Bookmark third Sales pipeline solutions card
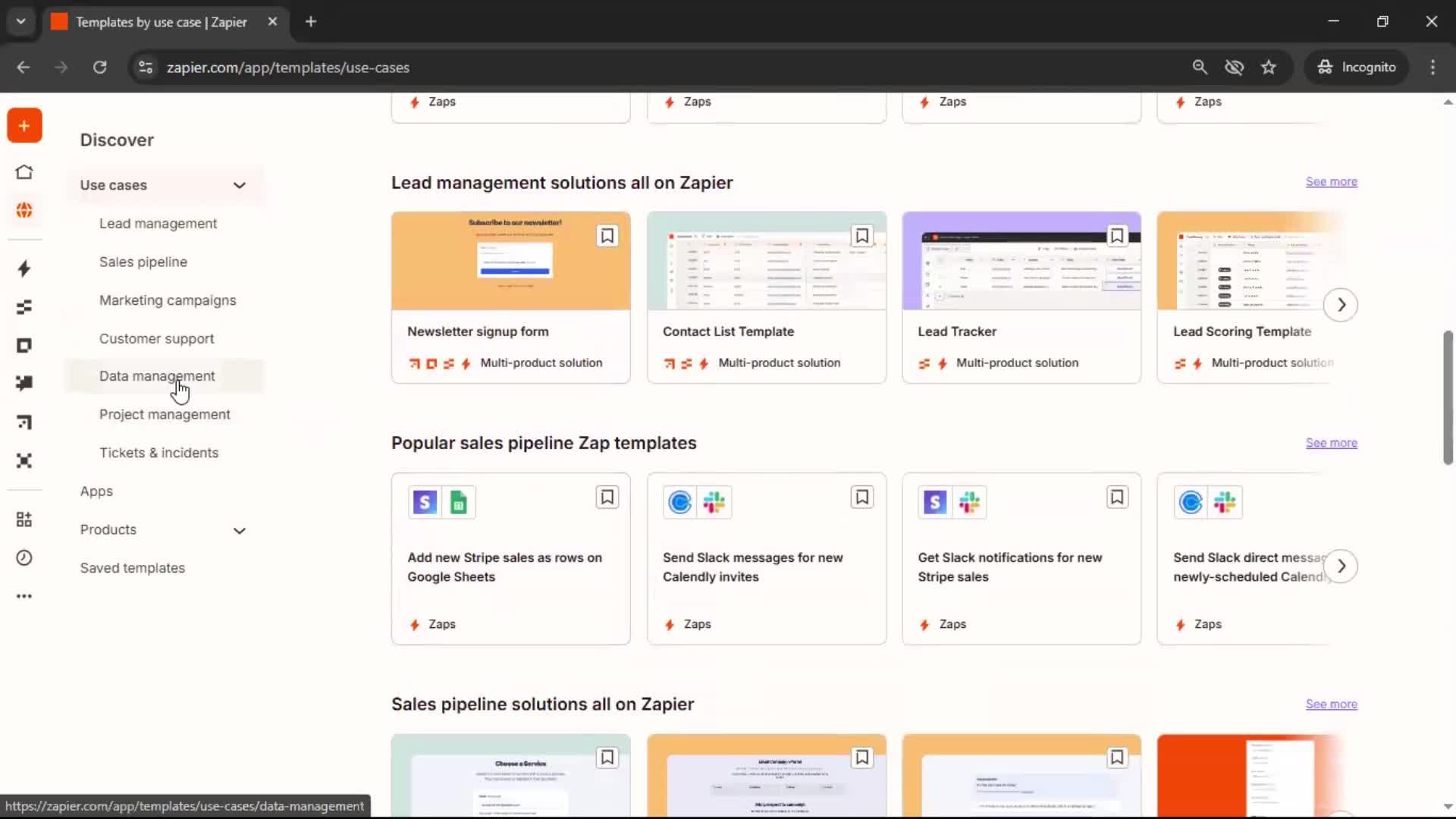This screenshot has width=1456, height=819. 1117,758
